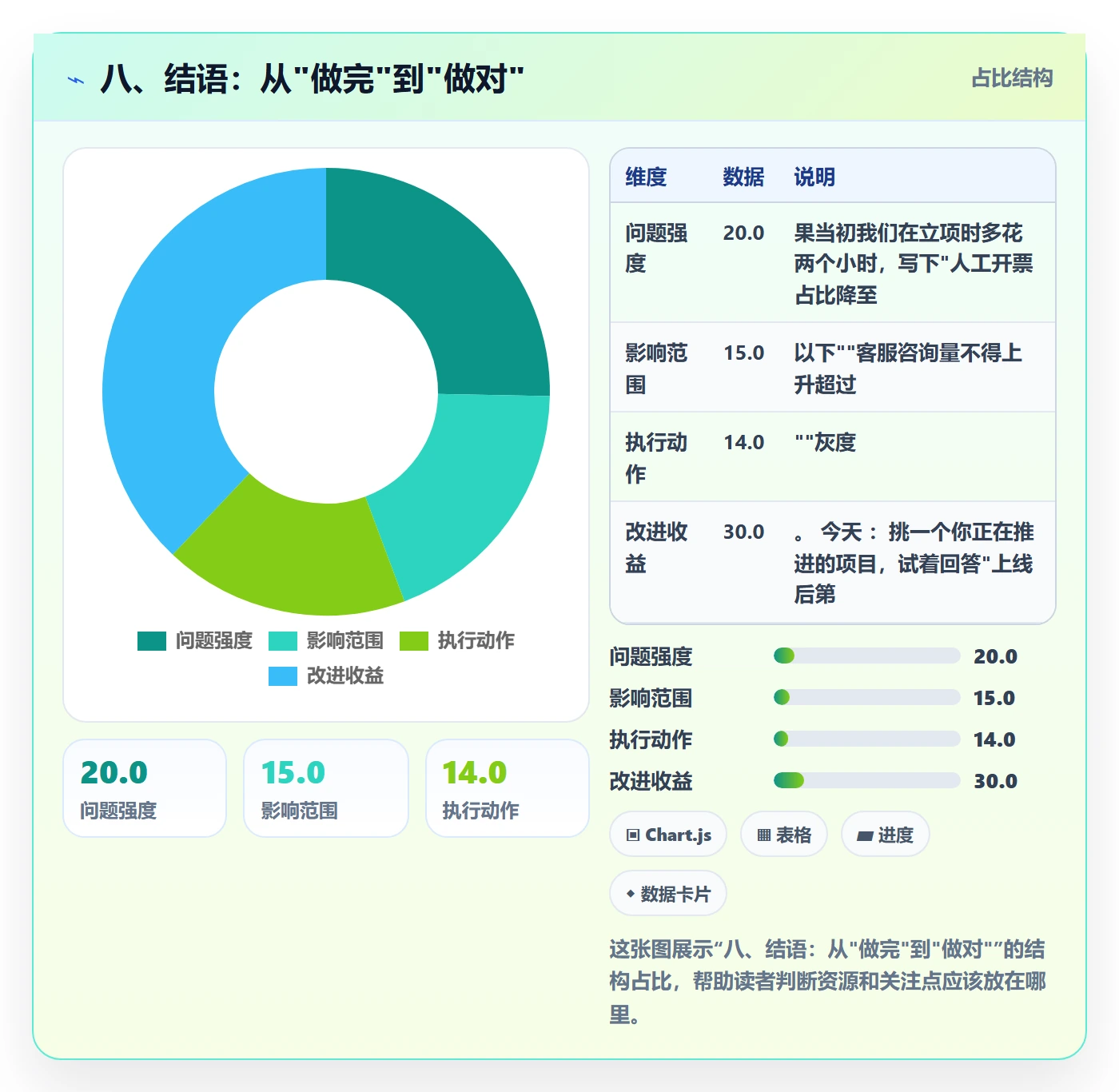
Task: Click the lightning icon beside the title
Action: [76, 80]
